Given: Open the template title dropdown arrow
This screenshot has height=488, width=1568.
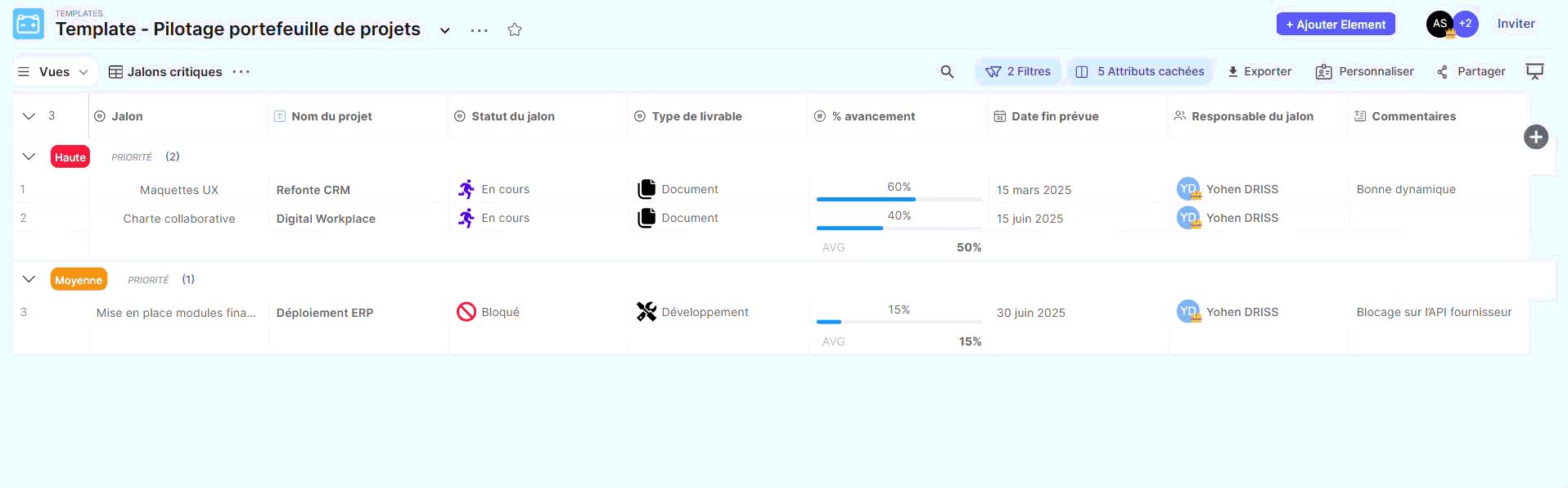Looking at the screenshot, I should 444,30.
